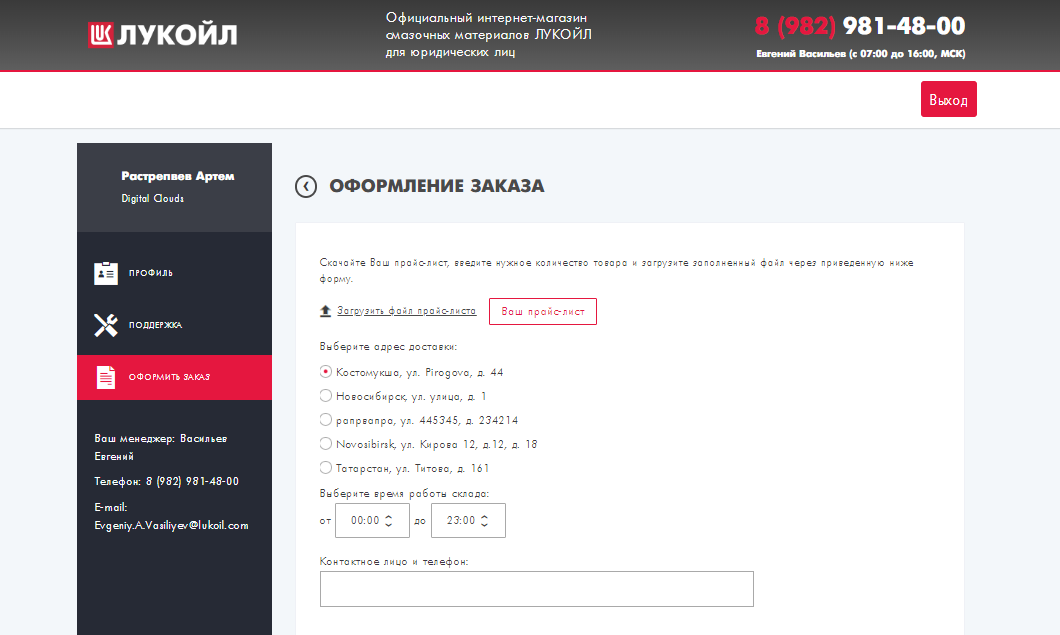Click into the 23:00 warehouse end time field
The width and height of the screenshot is (1060, 635).
(x=468, y=521)
